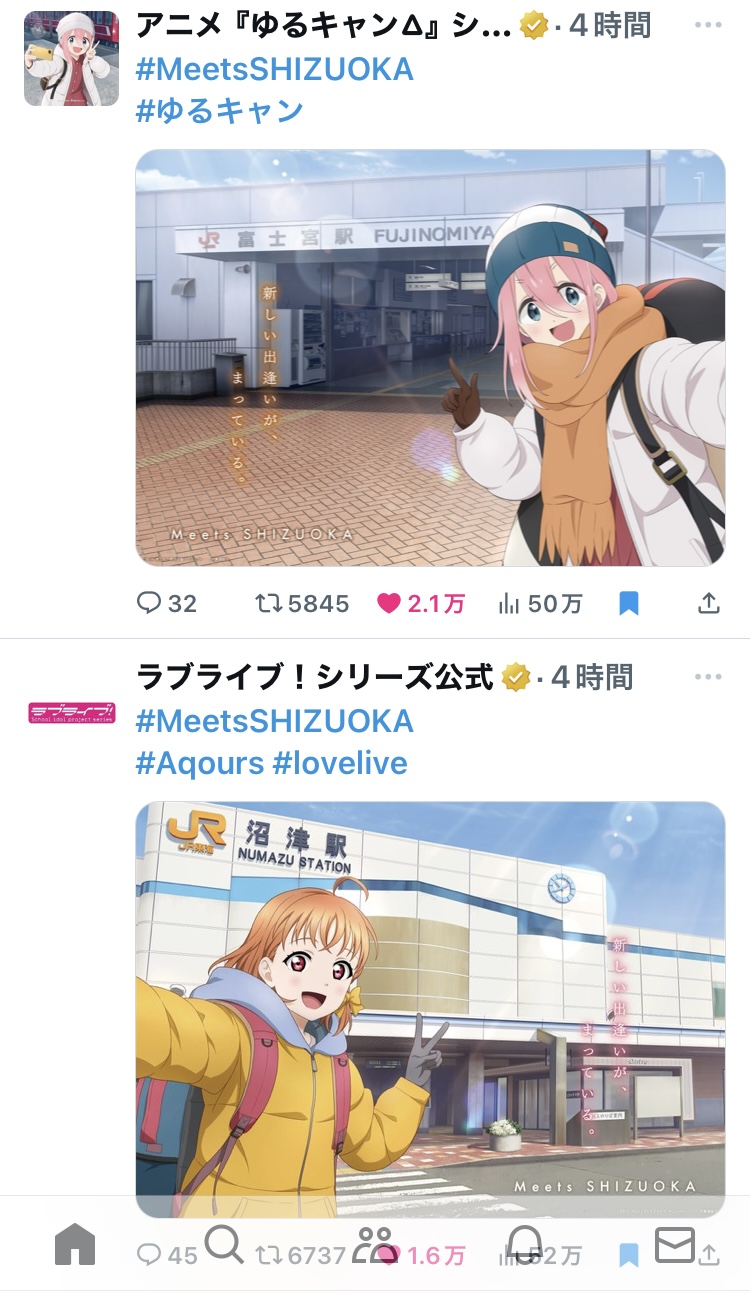Open more options for Love Live post

click(707, 677)
